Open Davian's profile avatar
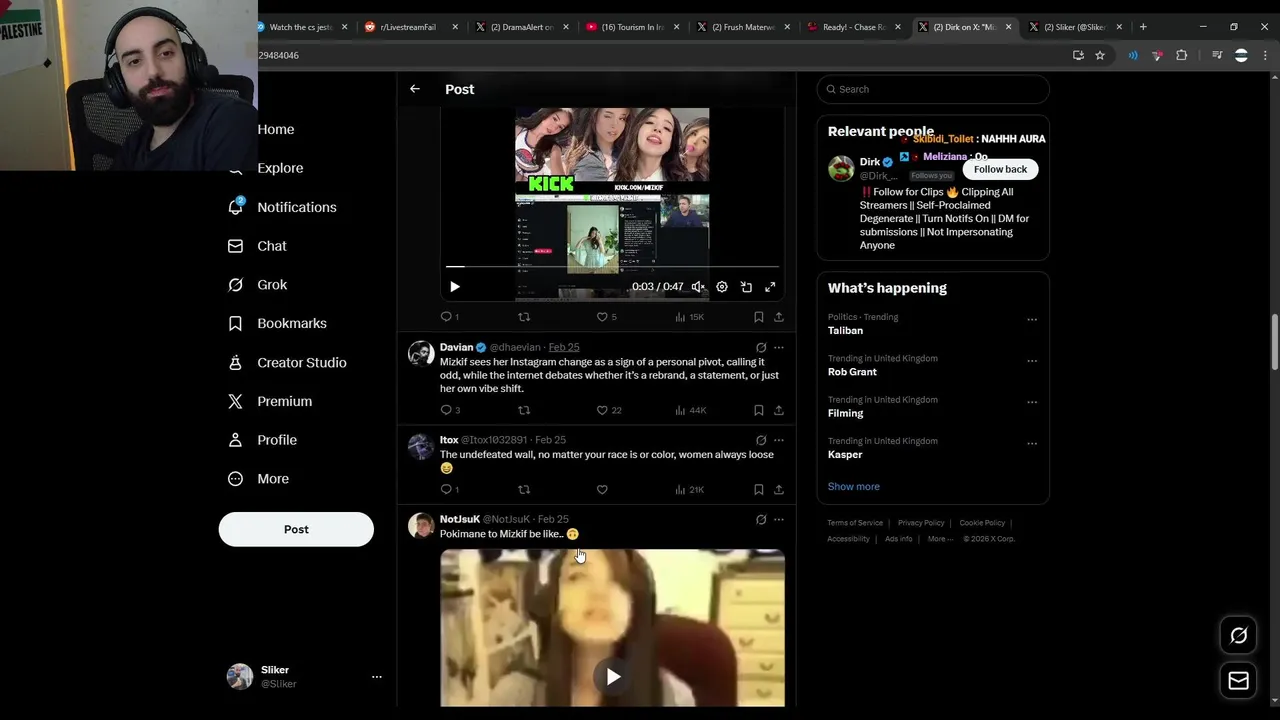Image resolution: width=1280 pixels, height=720 pixels. 421,353
